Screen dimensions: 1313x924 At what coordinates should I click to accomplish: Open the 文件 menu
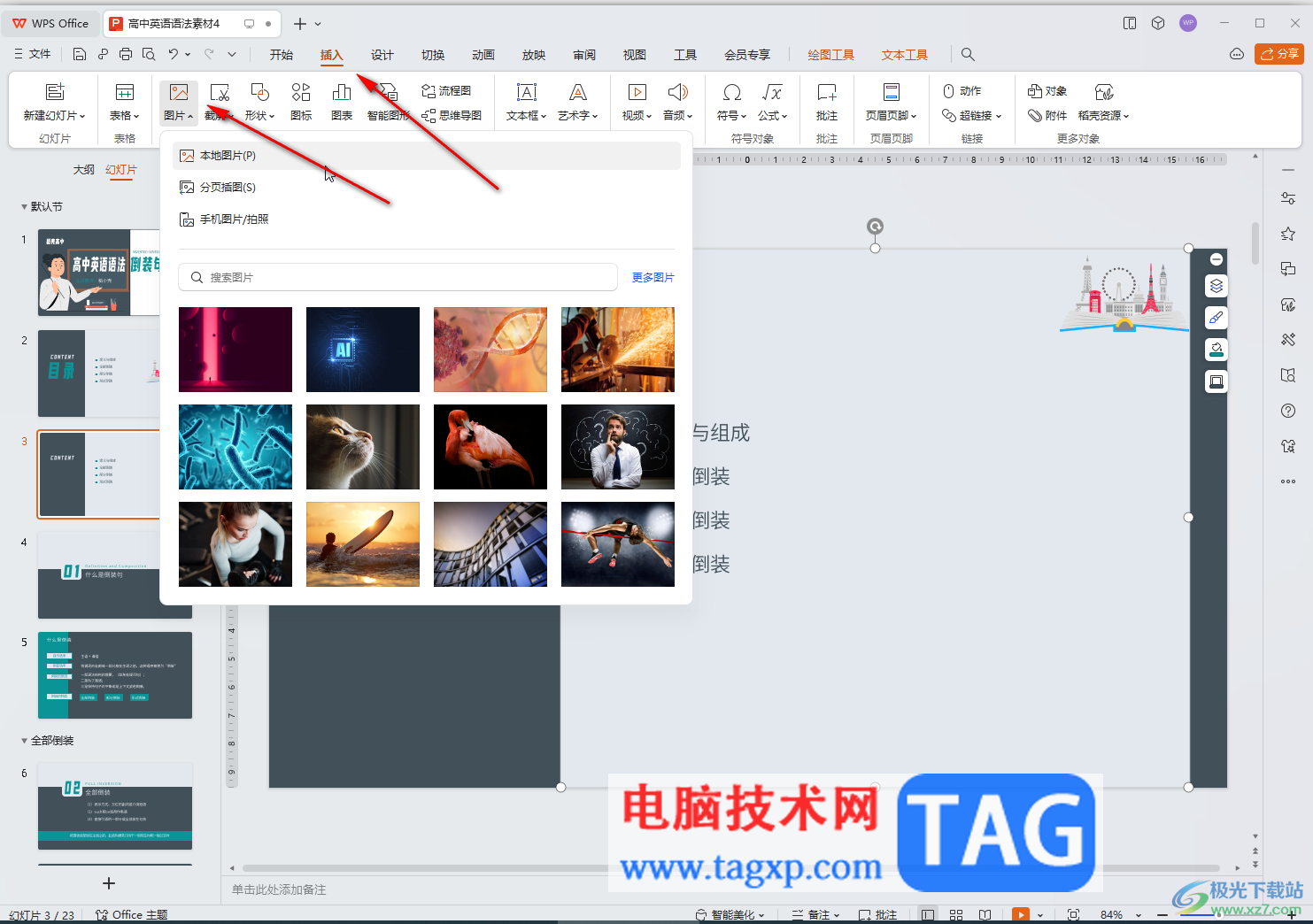(x=33, y=54)
